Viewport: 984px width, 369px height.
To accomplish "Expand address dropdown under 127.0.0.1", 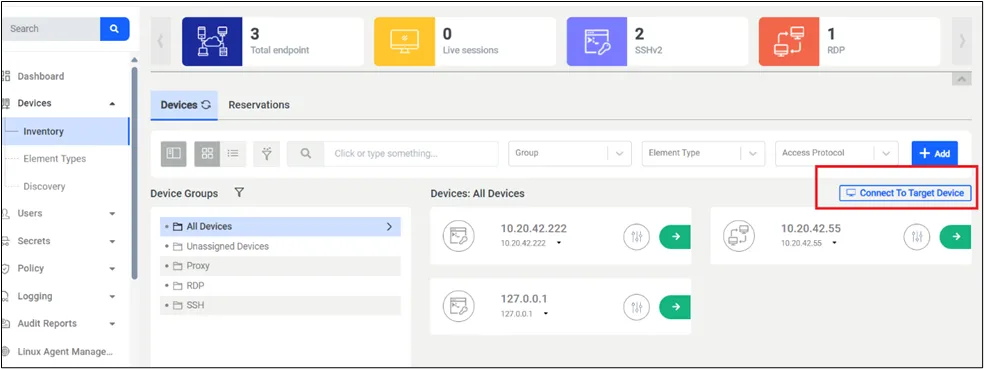I will point(545,314).
